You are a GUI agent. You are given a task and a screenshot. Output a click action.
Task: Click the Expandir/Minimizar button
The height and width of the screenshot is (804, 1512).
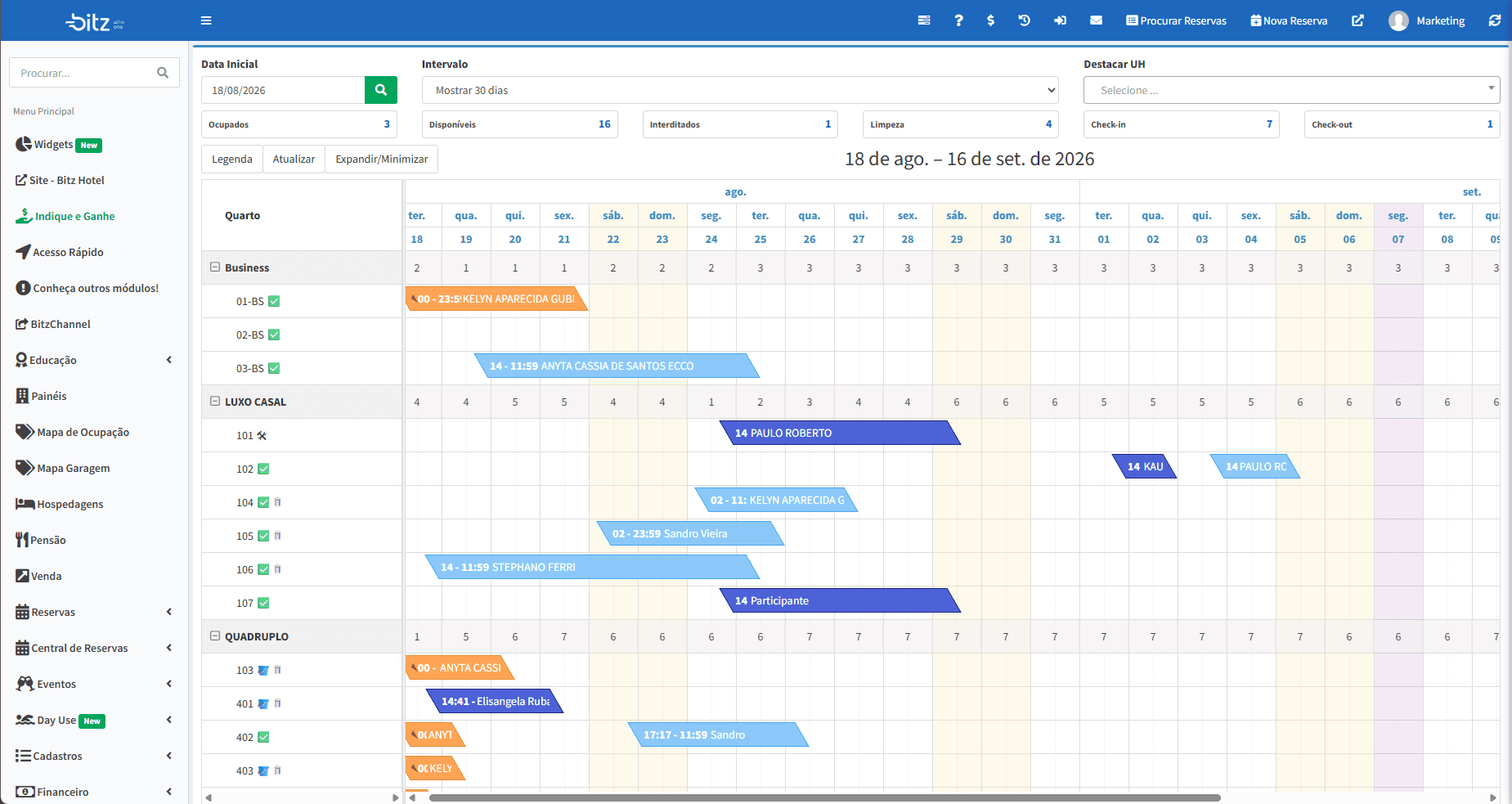[x=382, y=159]
